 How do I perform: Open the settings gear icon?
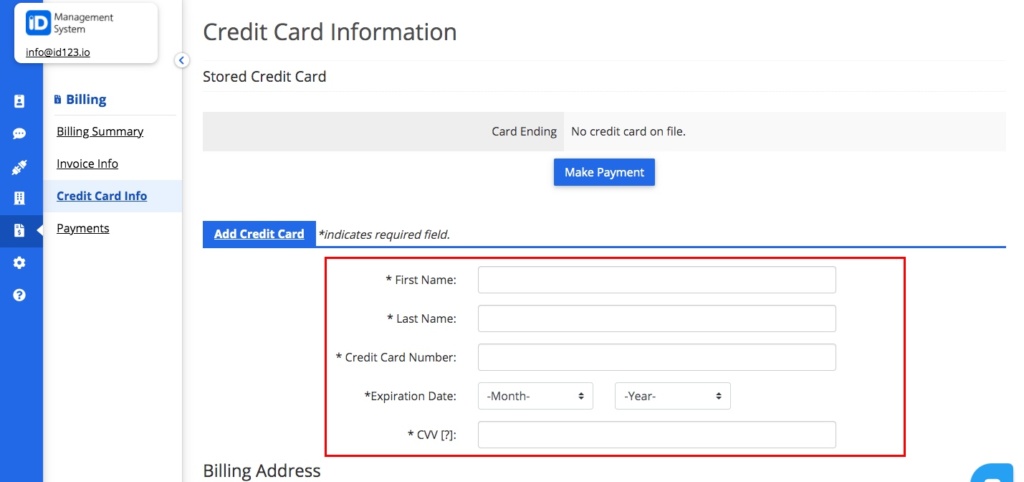pyautogui.click(x=19, y=263)
